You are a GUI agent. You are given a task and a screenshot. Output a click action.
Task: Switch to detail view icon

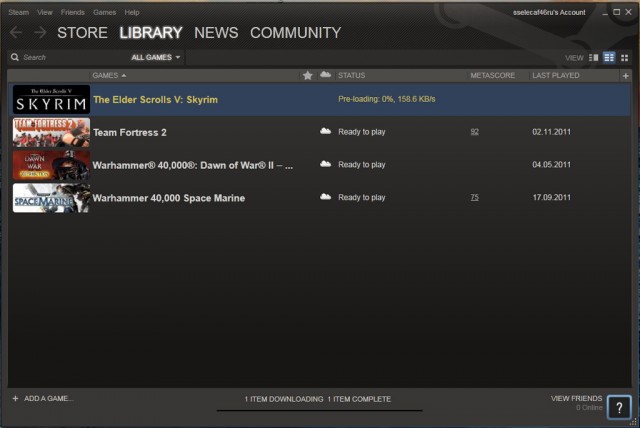593,58
